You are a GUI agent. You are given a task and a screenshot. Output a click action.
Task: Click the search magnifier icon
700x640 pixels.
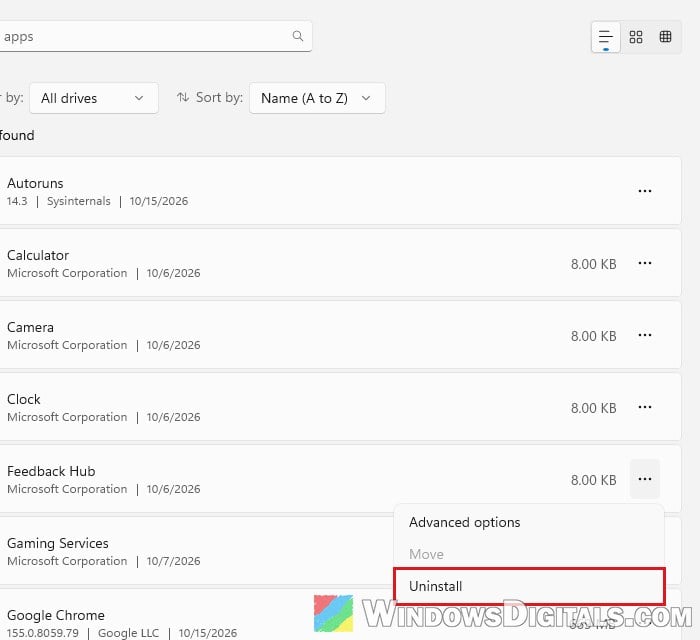point(298,36)
